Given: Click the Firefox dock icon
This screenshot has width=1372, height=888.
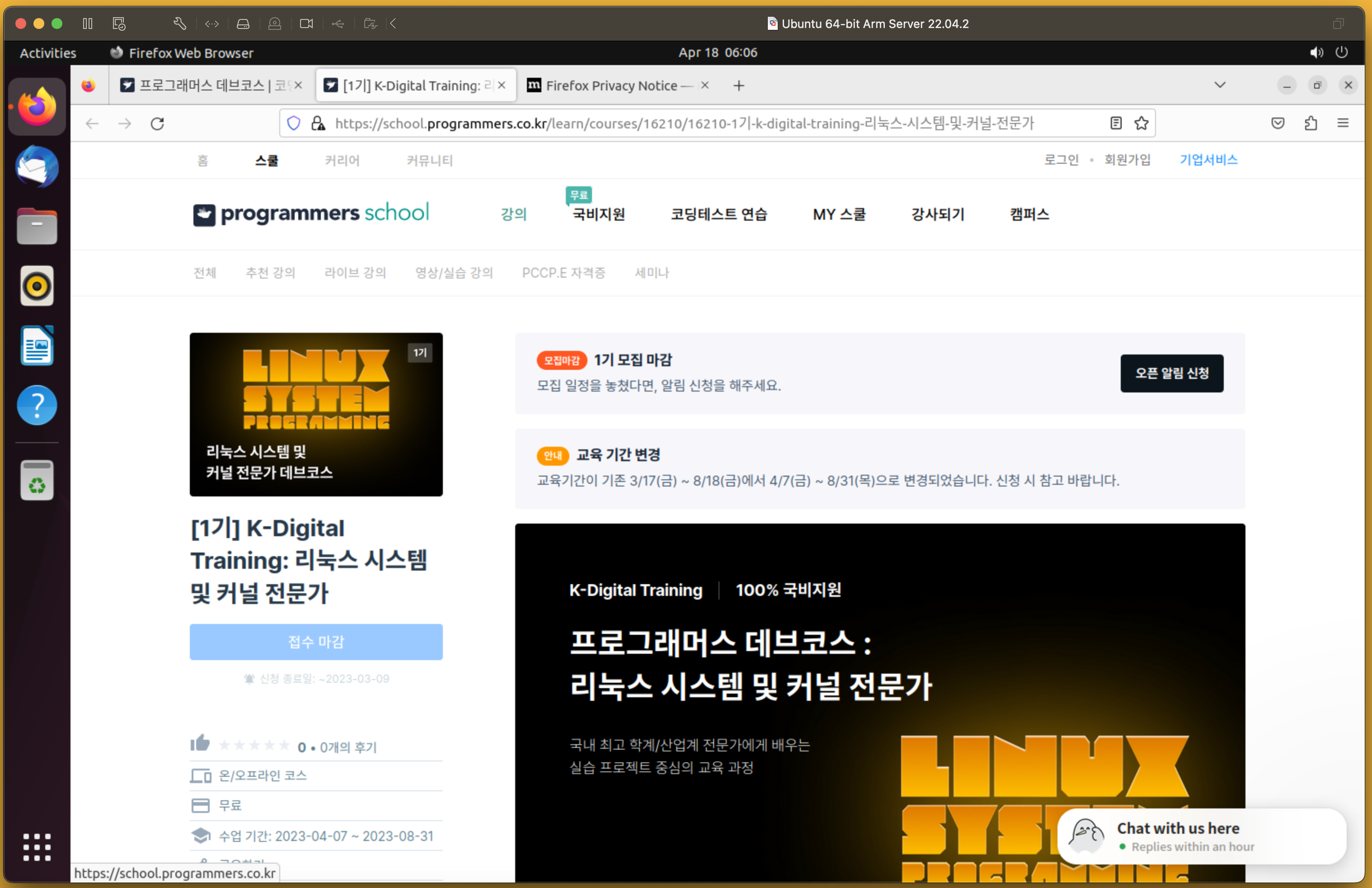Looking at the screenshot, I should pos(38,107).
